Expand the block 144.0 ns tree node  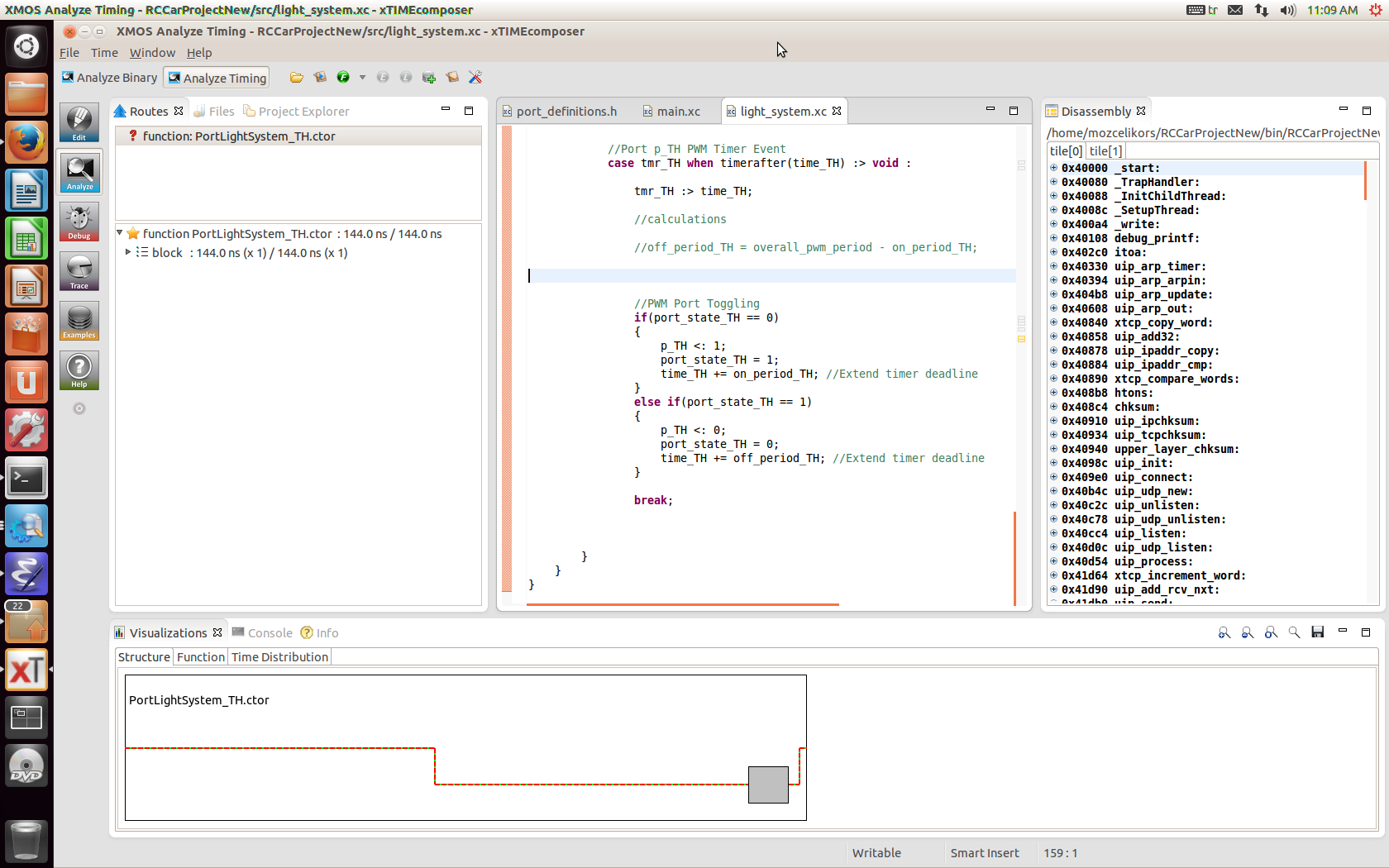(x=127, y=252)
